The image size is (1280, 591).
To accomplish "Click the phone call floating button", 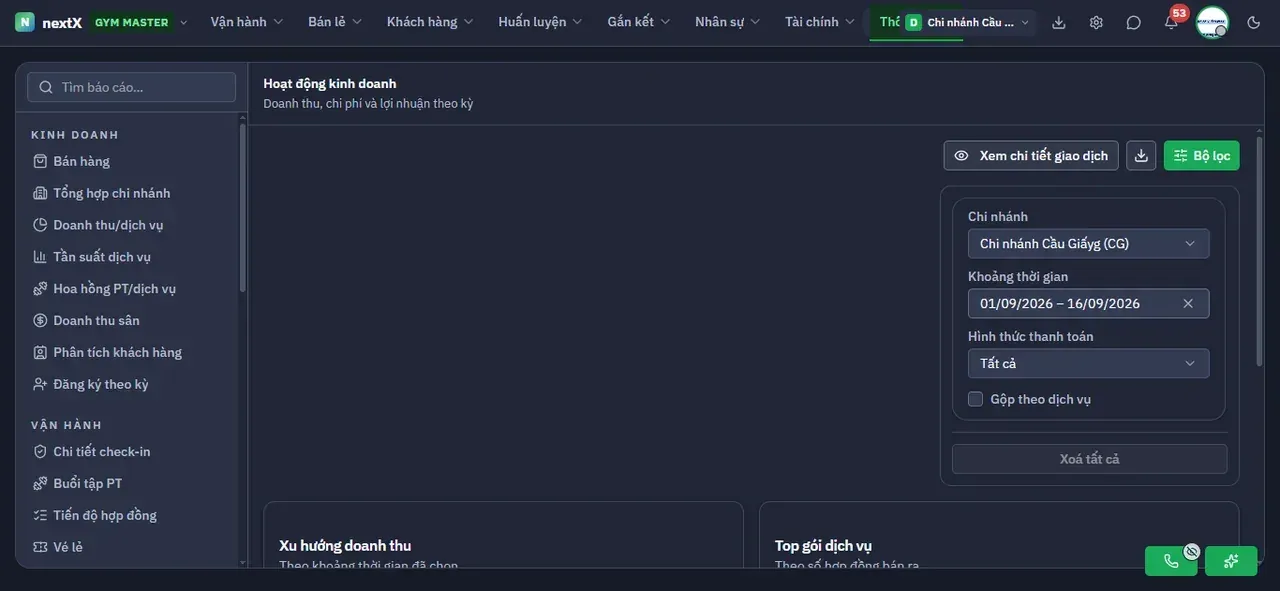I will tap(1171, 561).
